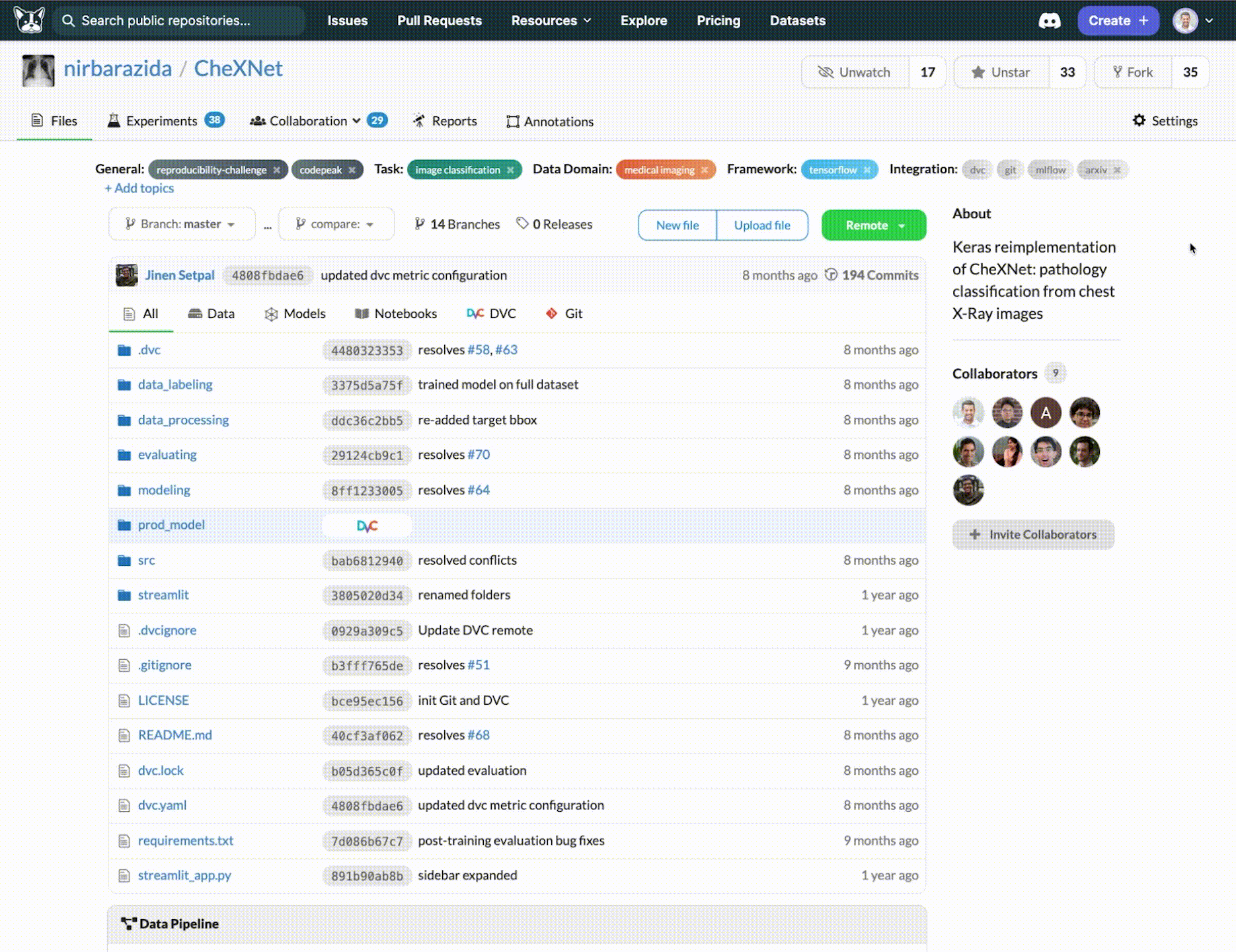Focus the Search public repositories field
Viewport: 1236px width, 952px height.
[x=179, y=20]
